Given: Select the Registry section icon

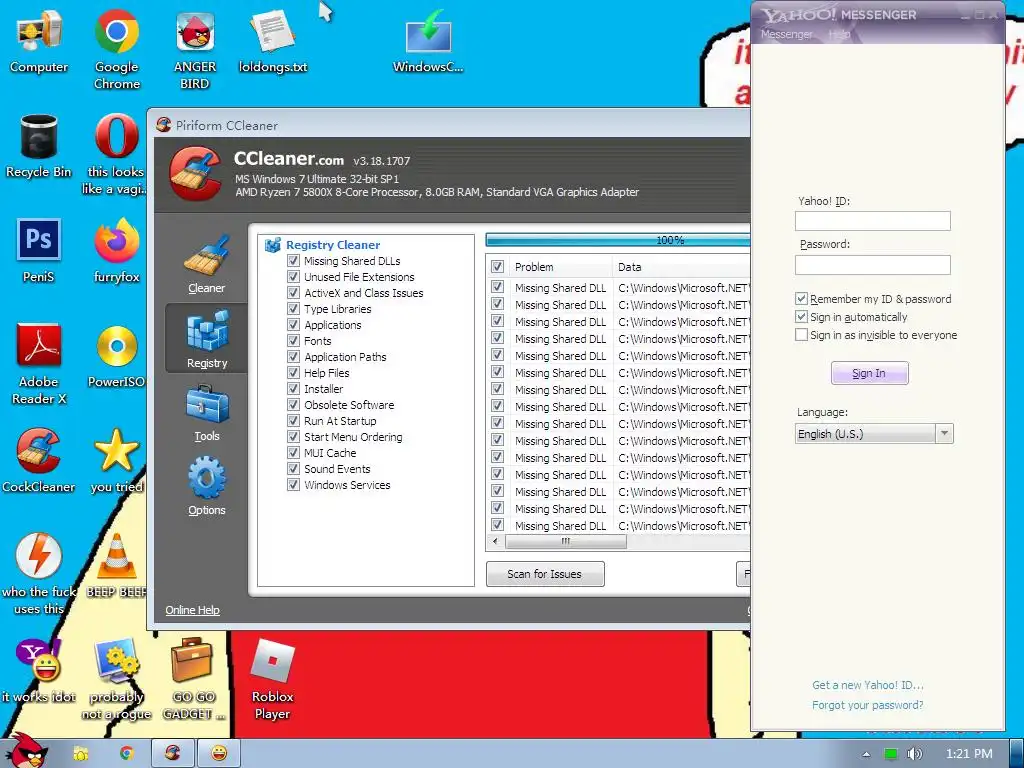Looking at the screenshot, I should click(206, 338).
